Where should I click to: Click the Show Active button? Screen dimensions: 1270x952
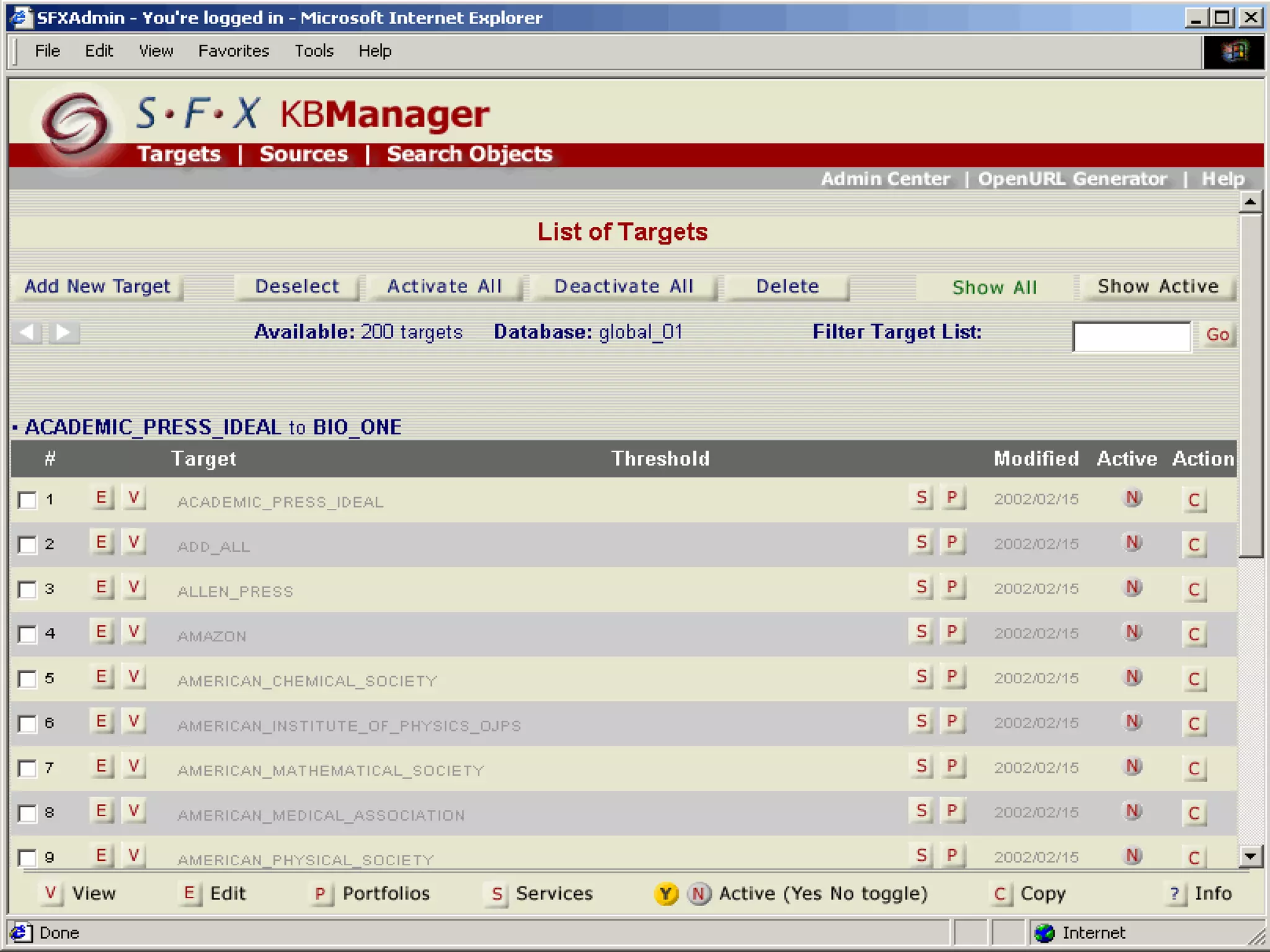[1158, 287]
